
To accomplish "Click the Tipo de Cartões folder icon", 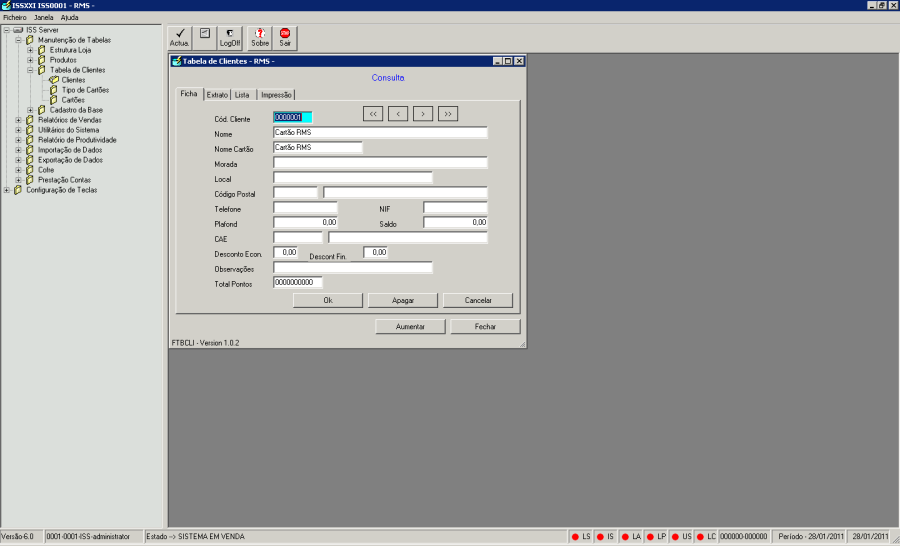I will (53, 90).
